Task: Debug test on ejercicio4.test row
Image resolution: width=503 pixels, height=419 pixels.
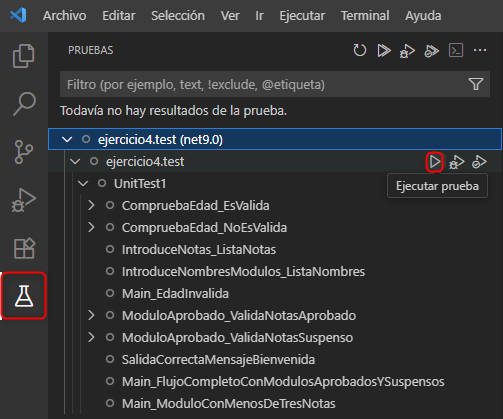Action: pos(457,162)
